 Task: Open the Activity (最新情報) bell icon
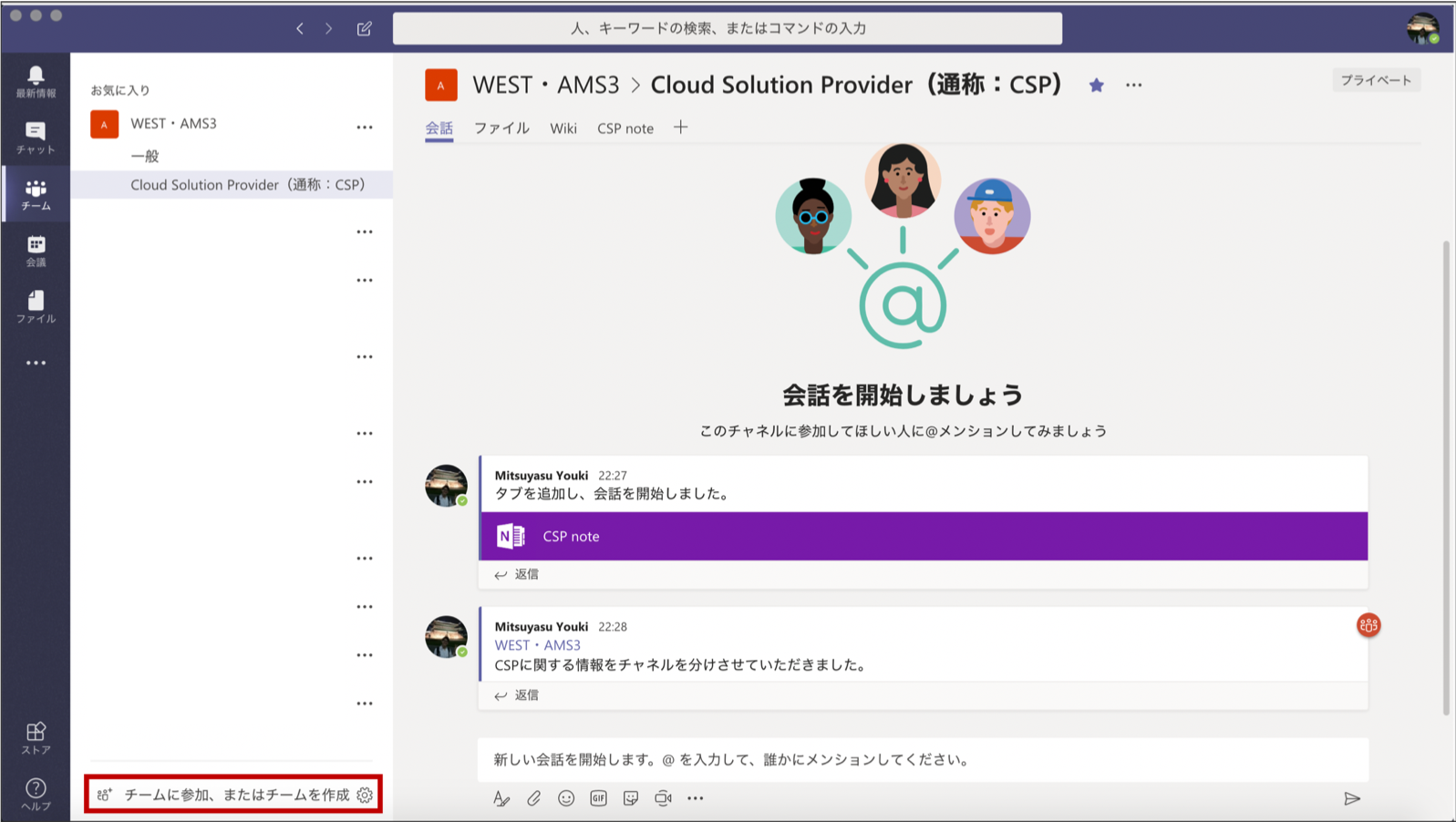[36, 81]
